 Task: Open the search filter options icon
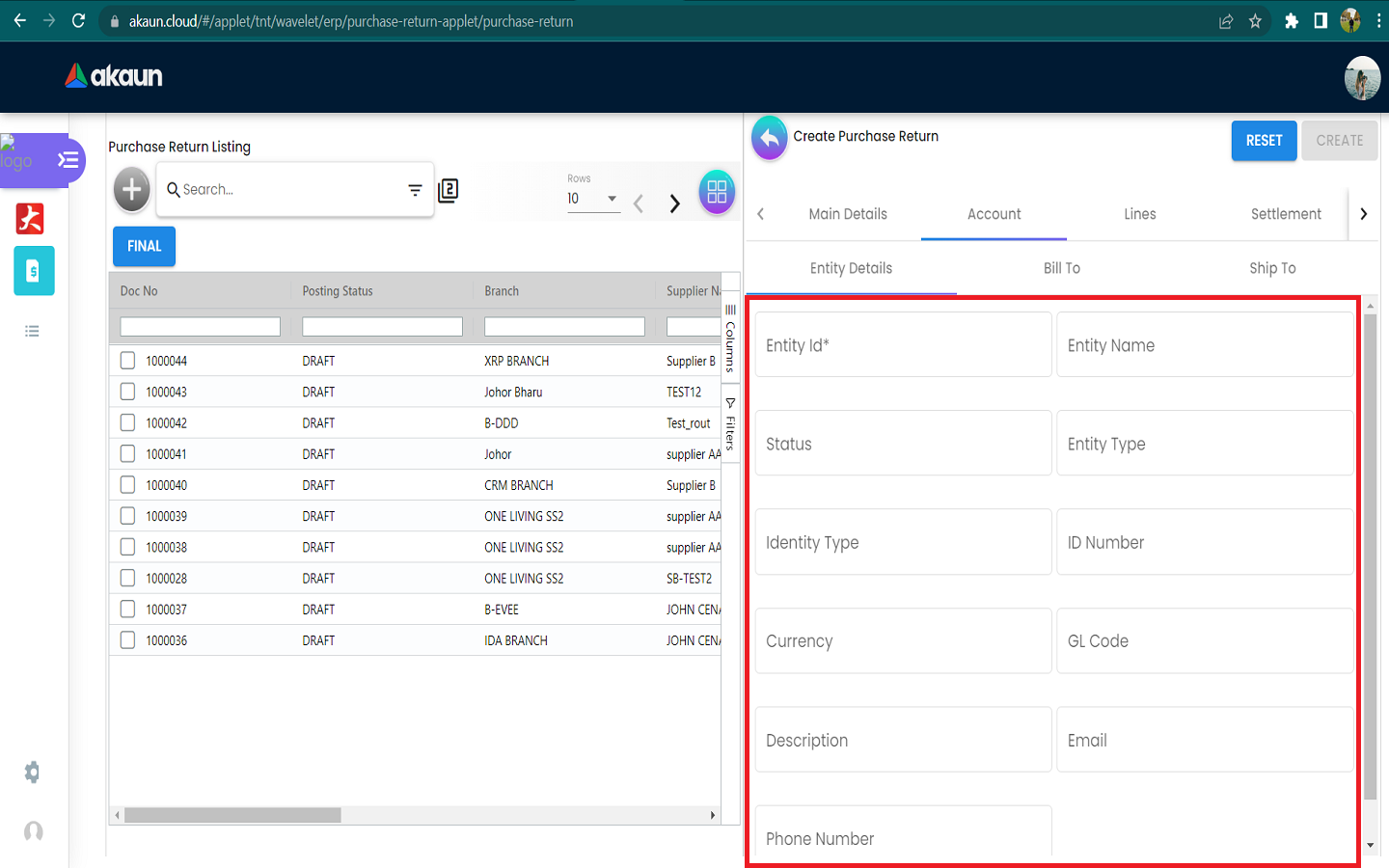point(415,190)
